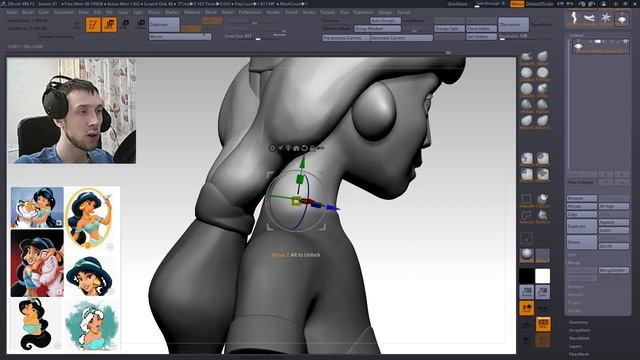640x360 pixels.
Task: Select the white color swatch
Action: [542, 276]
